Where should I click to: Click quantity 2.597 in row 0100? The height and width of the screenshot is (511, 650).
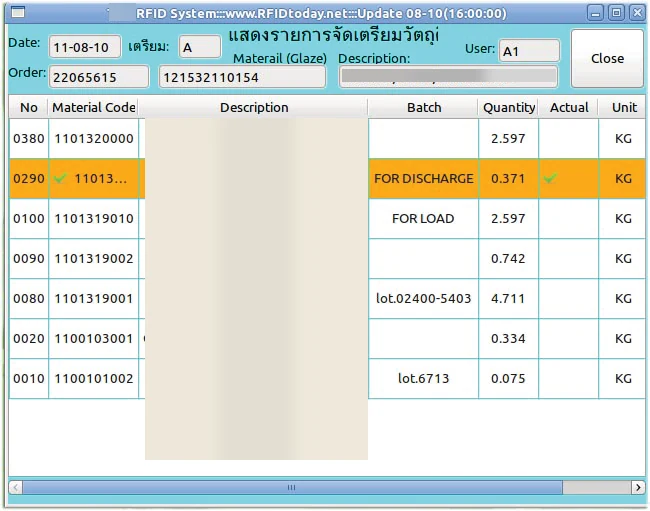point(508,218)
